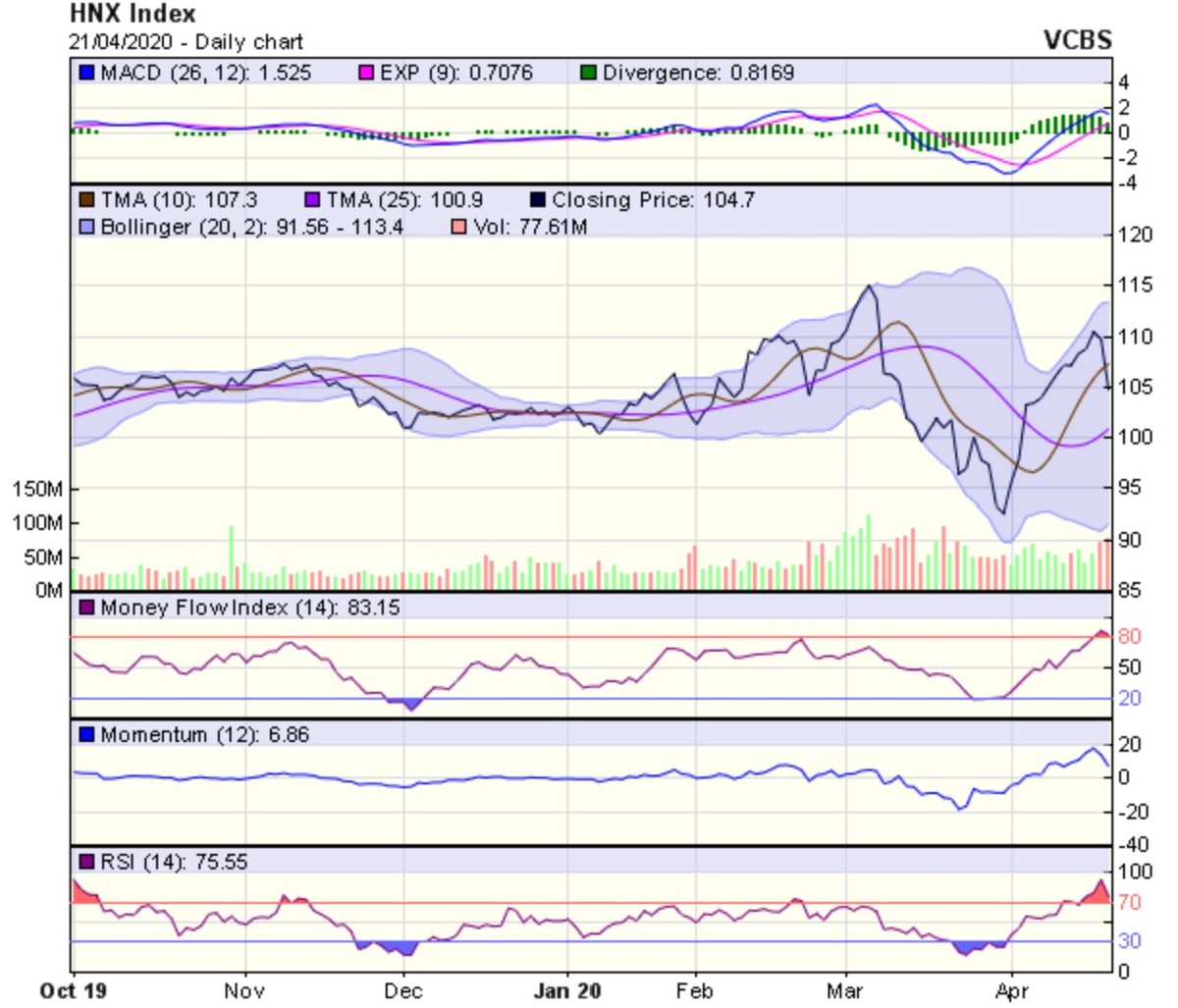
Task: Select the brown TMA (10) legend swatch
Action: point(86,200)
